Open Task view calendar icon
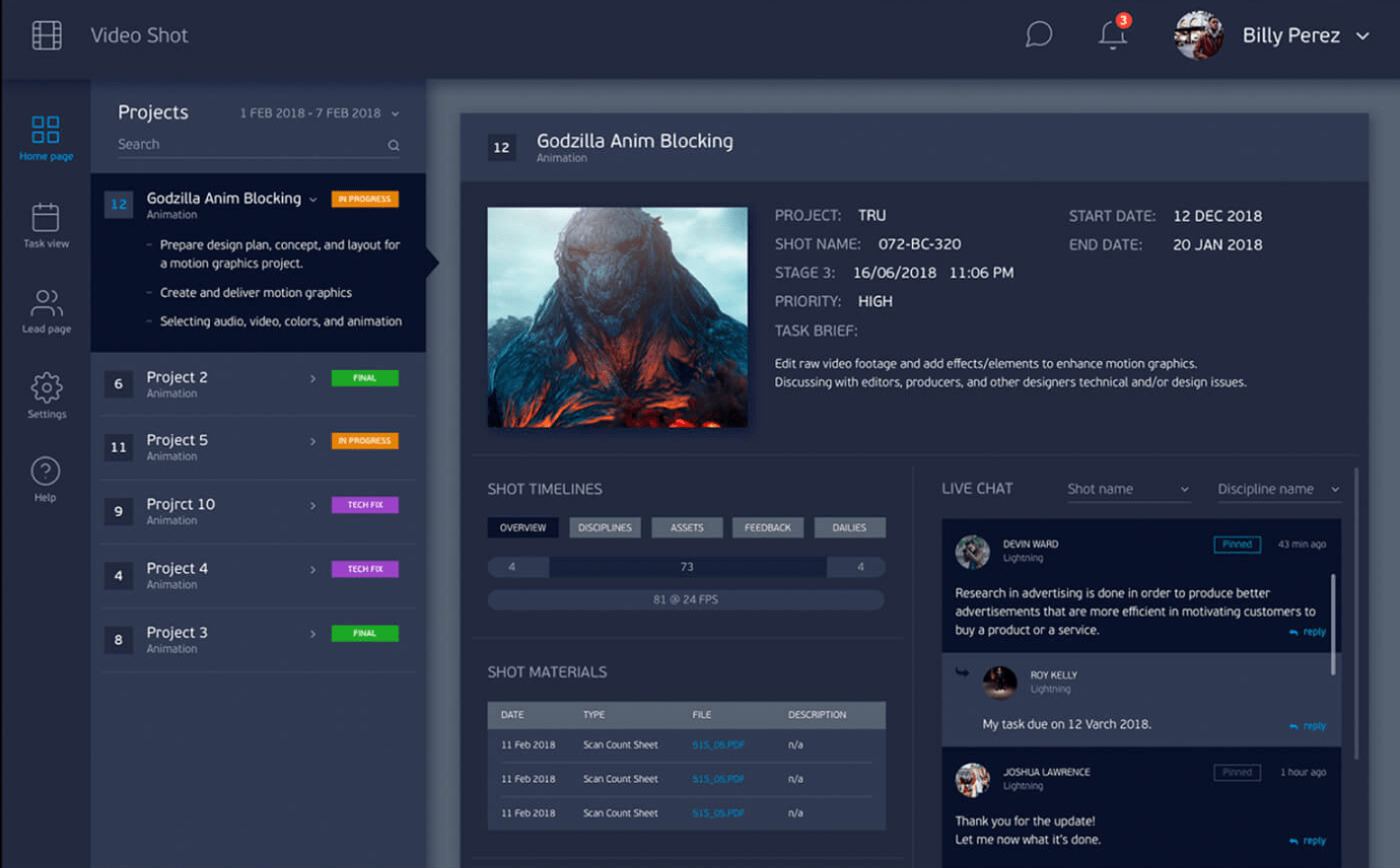Image resolution: width=1400 pixels, height=868 pixels. [45, 218]
